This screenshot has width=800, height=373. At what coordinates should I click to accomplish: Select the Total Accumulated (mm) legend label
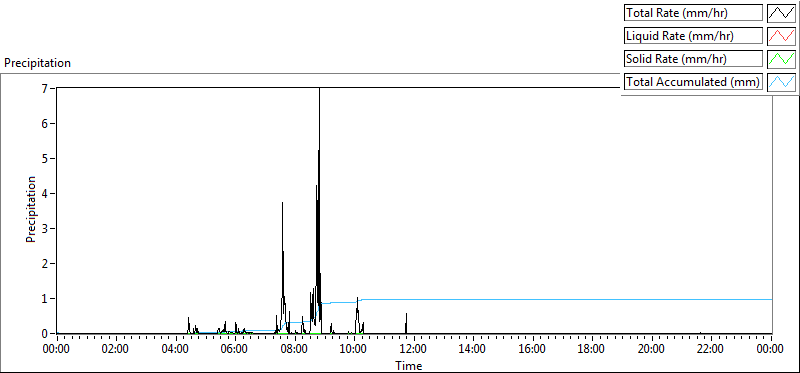[693, 82]
